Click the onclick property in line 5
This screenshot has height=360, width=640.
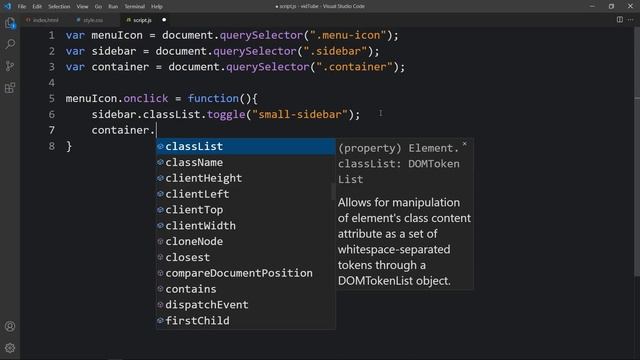pyautogui.click(x=146, y=99)
